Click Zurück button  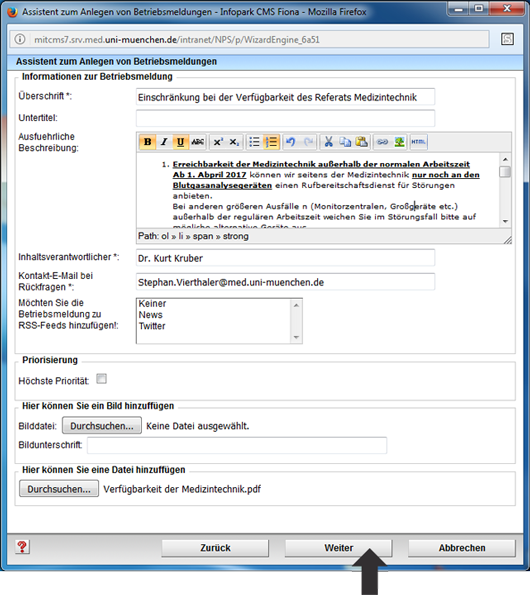point(215,548)
